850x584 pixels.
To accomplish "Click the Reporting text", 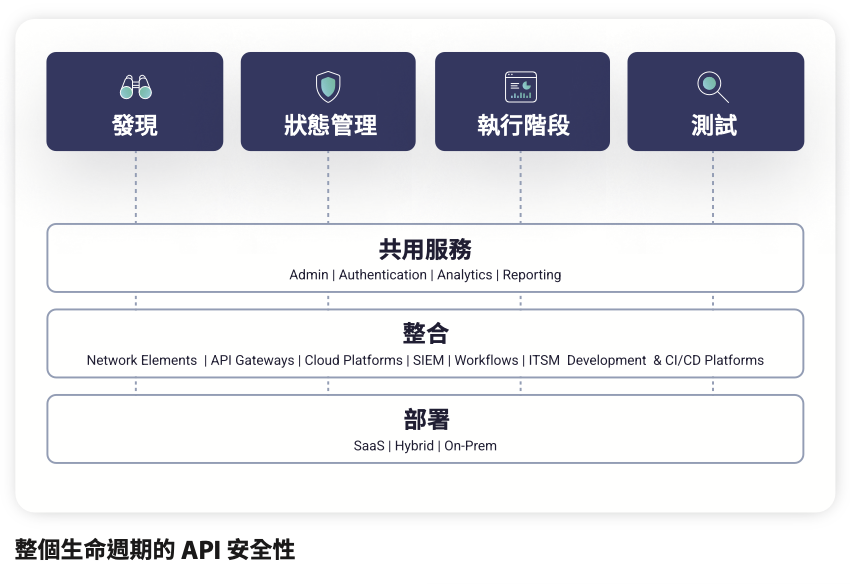I will pos(532,275).
